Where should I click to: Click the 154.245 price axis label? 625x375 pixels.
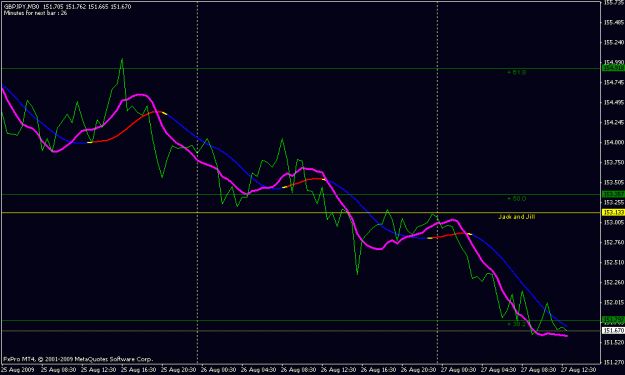614,122
